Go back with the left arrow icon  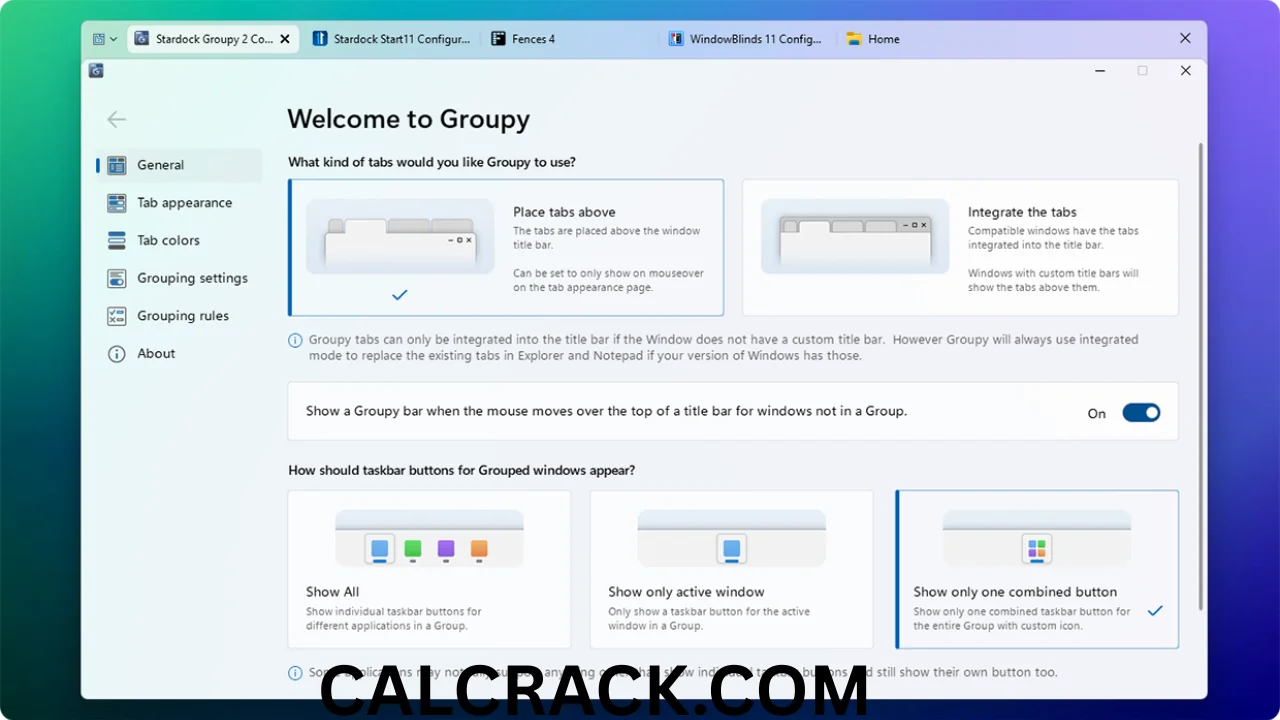117,120
